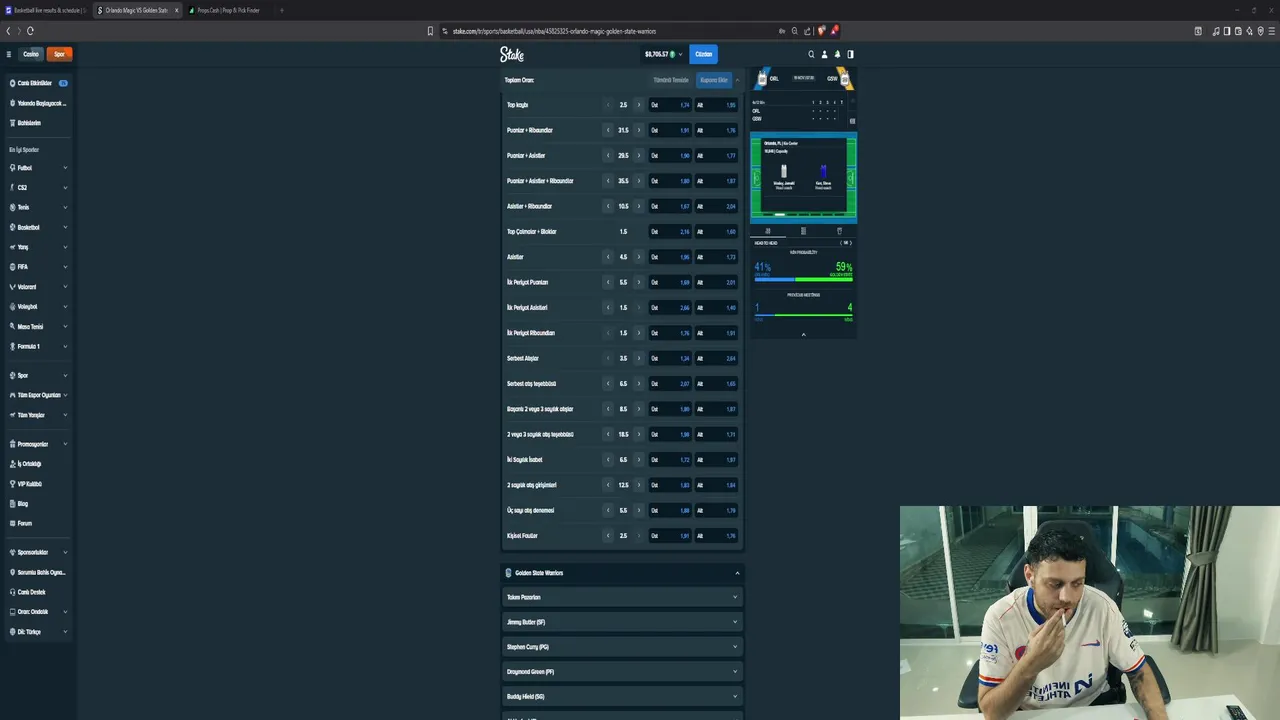Select the lineups tab in match widget
The height and width of the screenshot is (720, 1280).
[803, 231]
